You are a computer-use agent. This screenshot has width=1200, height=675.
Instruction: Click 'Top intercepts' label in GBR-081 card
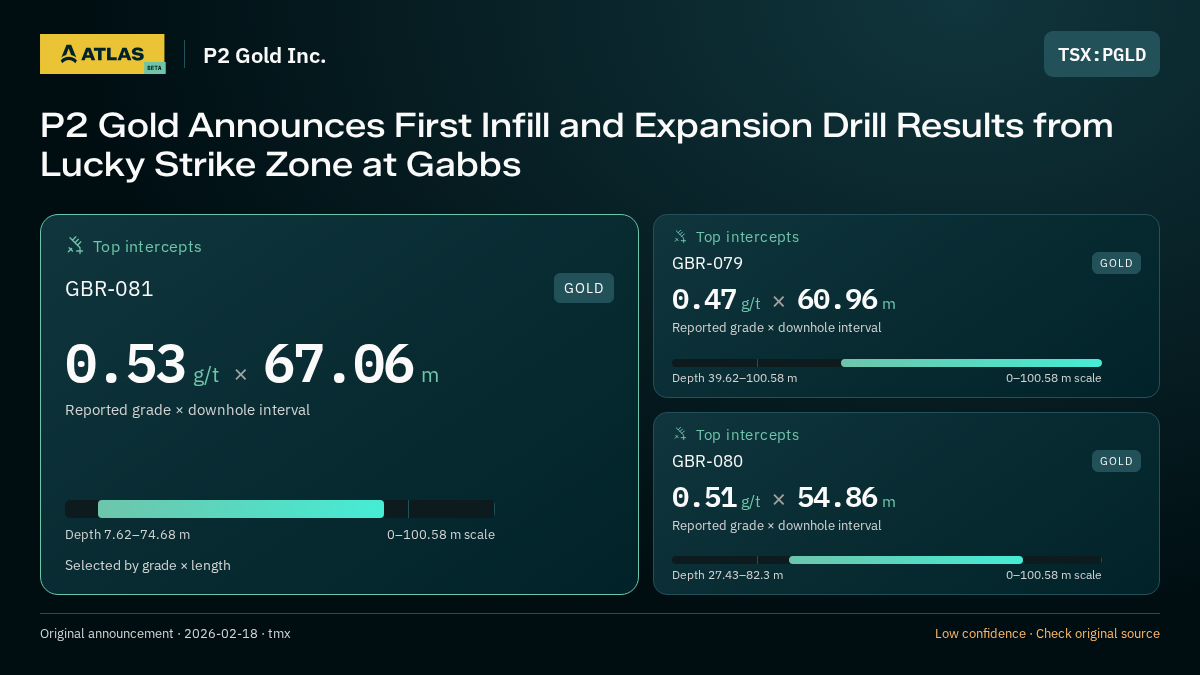pyautogui.click(x=147, y=246)
